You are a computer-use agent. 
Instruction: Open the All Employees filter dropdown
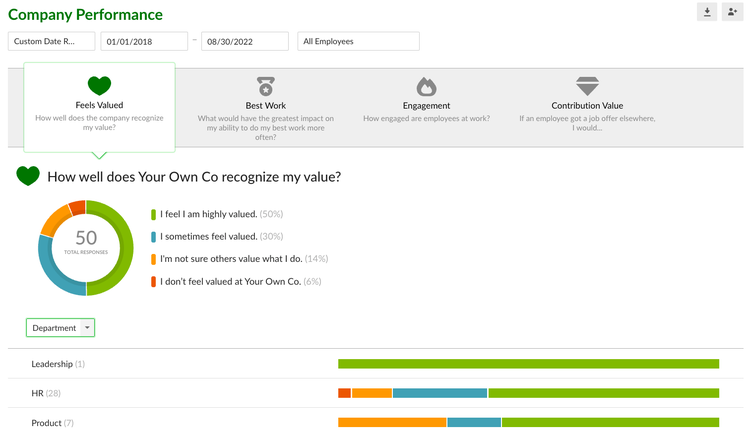click(x=358, y=41)
